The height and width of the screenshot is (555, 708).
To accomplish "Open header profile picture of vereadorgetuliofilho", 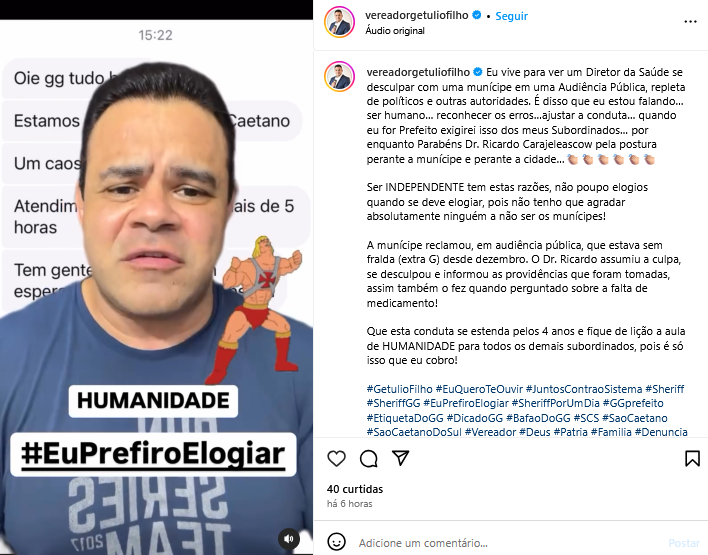I will 339,22.
